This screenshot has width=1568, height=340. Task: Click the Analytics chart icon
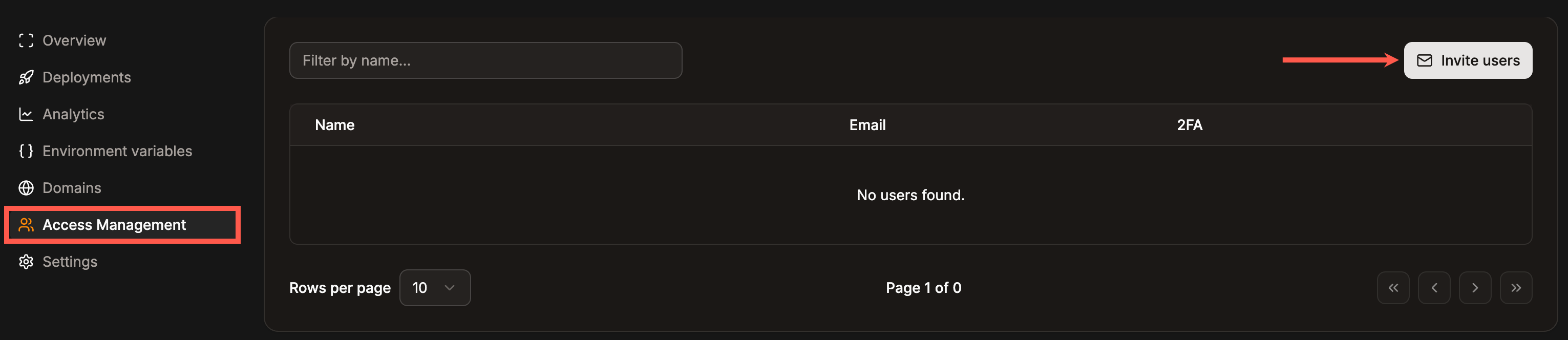point(26,114)
